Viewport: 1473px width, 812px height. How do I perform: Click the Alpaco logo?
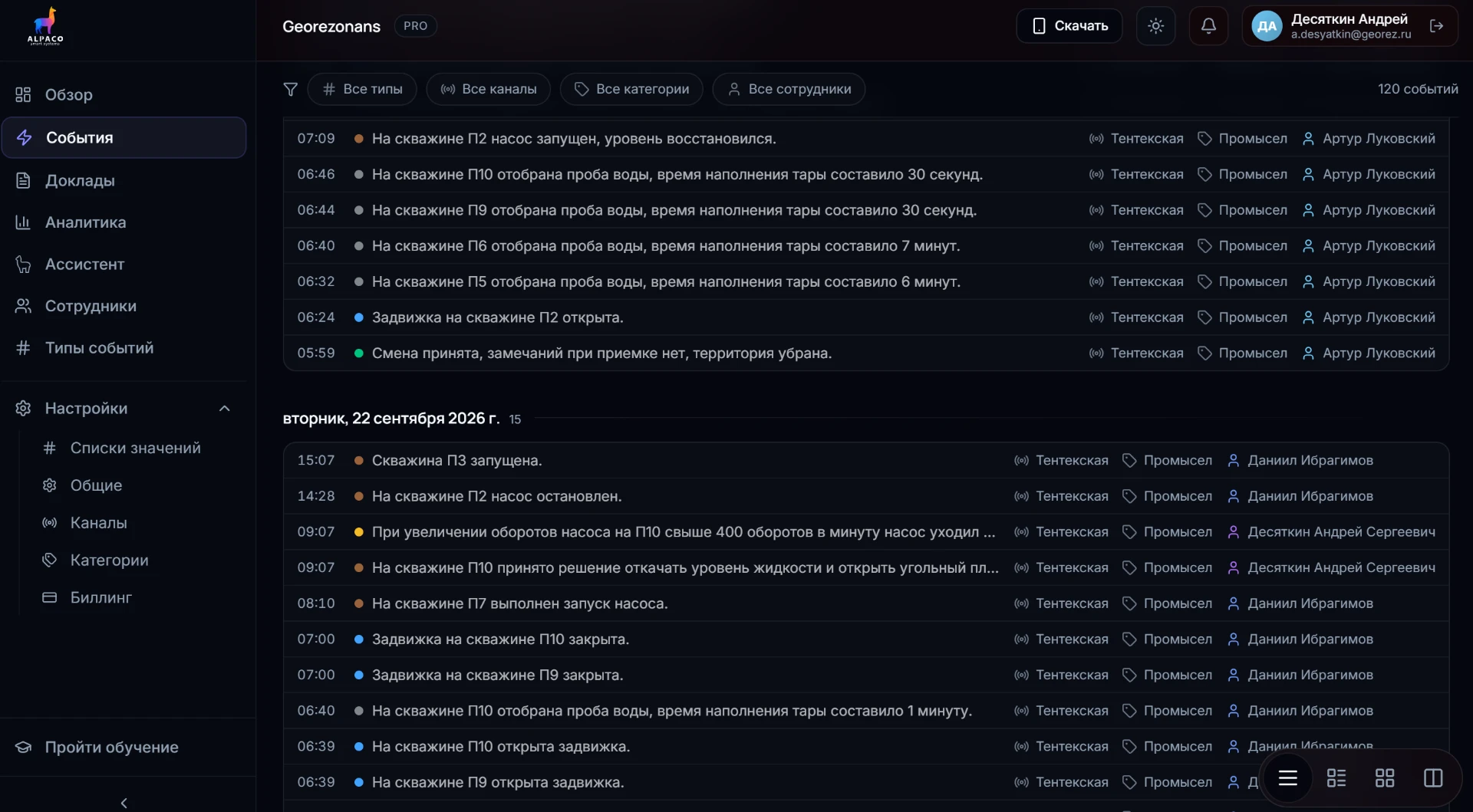click(x=45, y=27)
